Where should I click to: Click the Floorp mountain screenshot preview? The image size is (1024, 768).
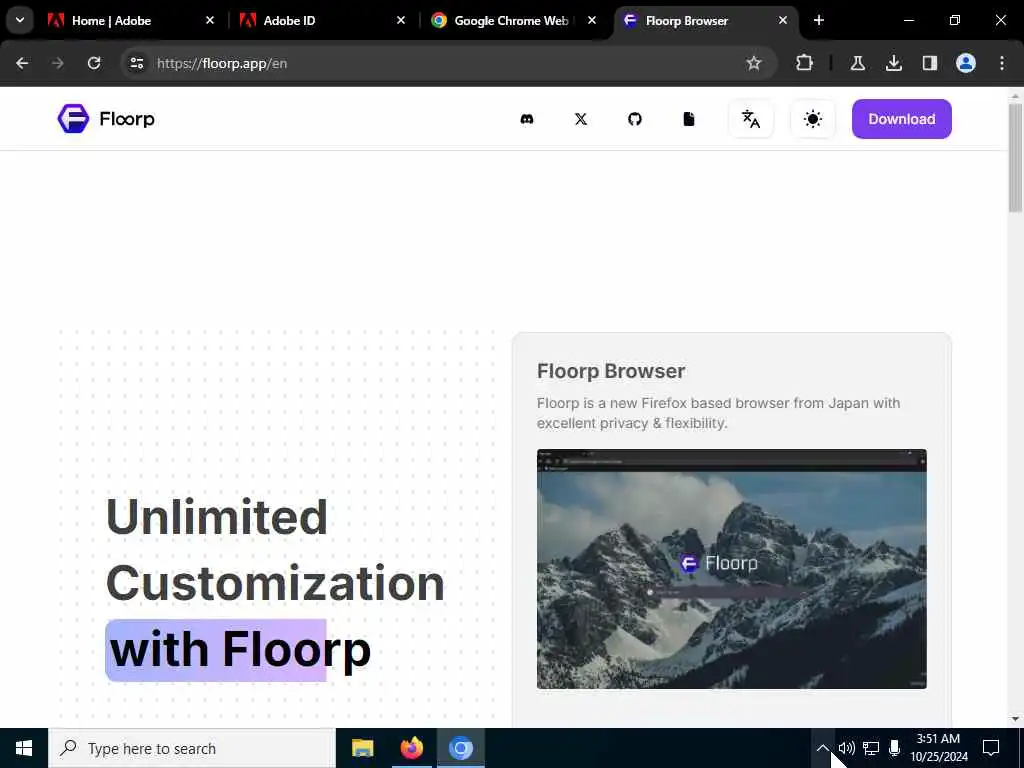[x=731, y=569]
